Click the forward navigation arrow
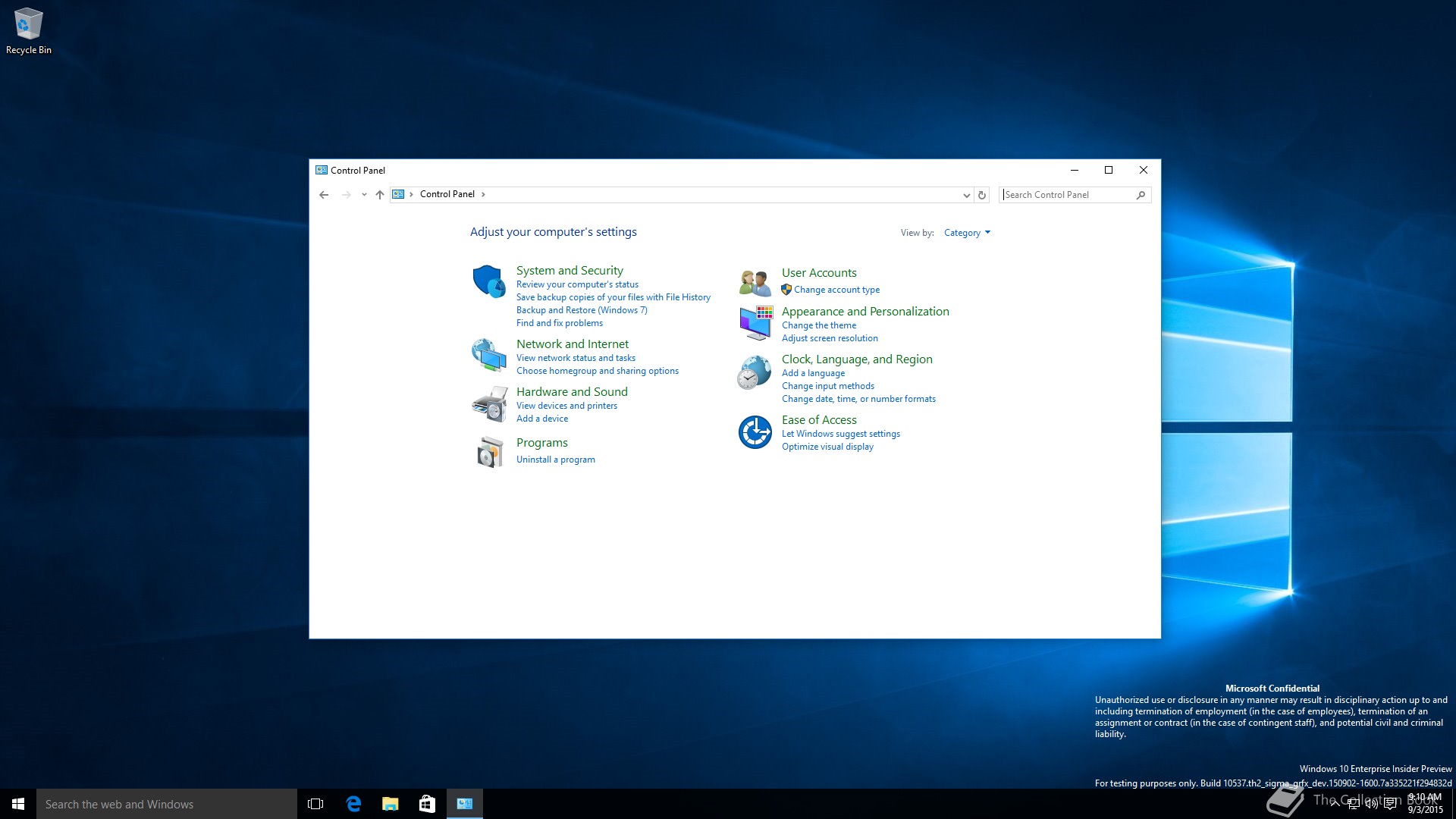1456x819 pixels. click(346, 195)
